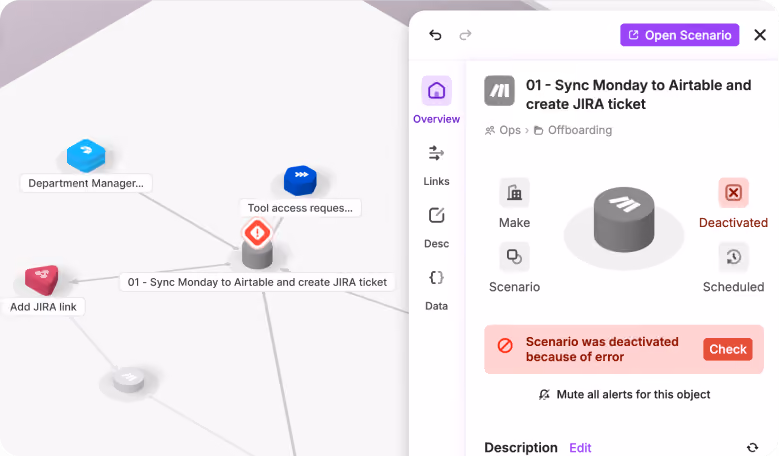779x456 pixels.
Task: Click the Make building icon
Action: (514, 192)
